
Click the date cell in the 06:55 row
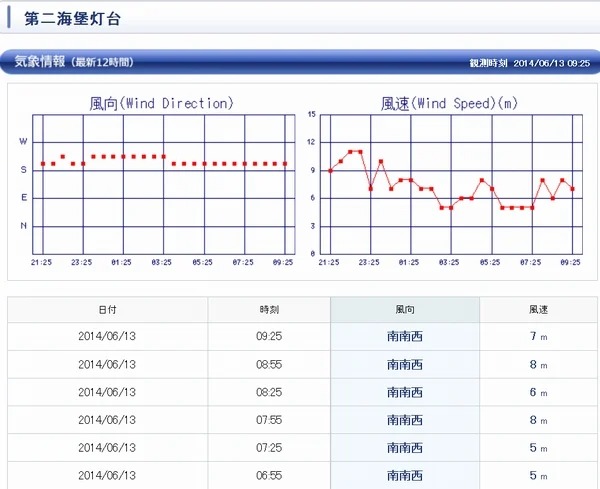pos(107,475)
